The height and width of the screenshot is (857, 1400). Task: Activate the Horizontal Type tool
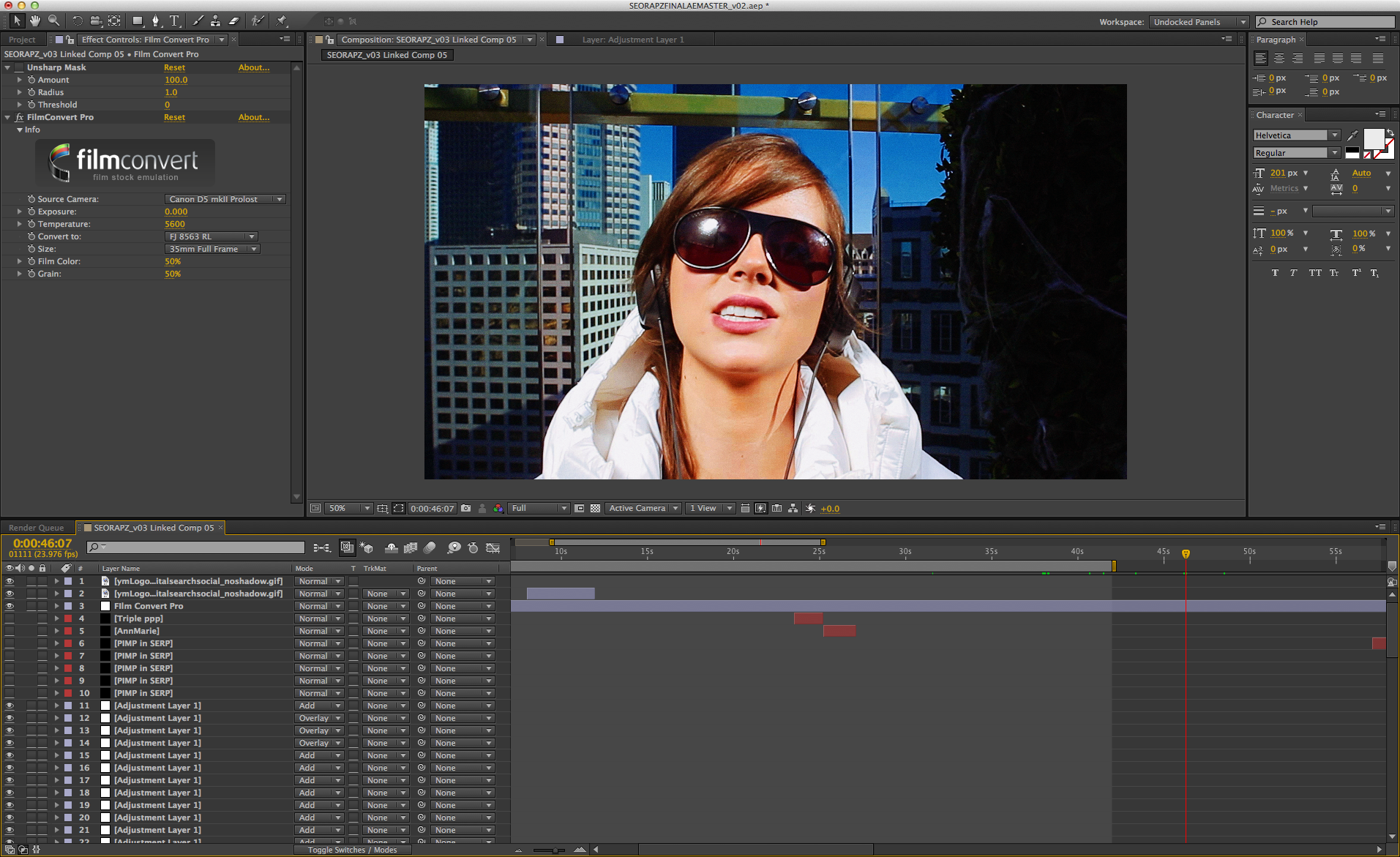(174, 20)
